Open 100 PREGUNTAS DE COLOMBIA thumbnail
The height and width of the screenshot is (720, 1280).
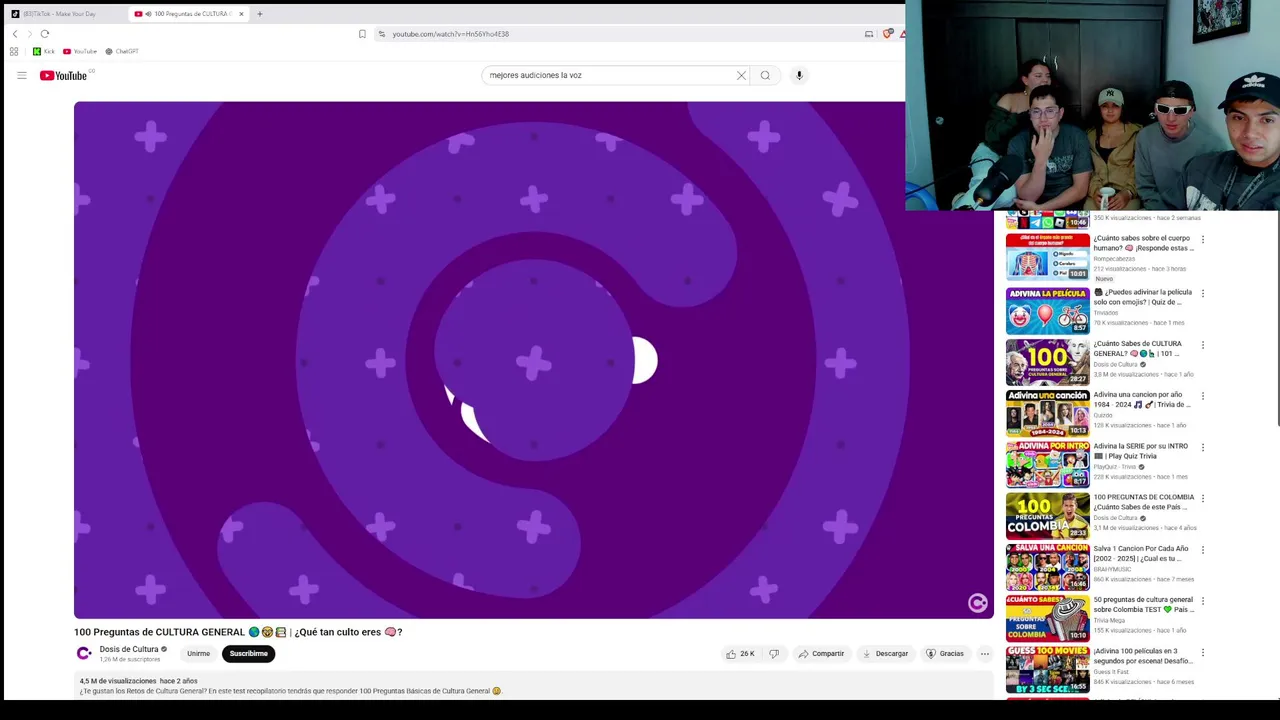click(x=1047, y=515)
